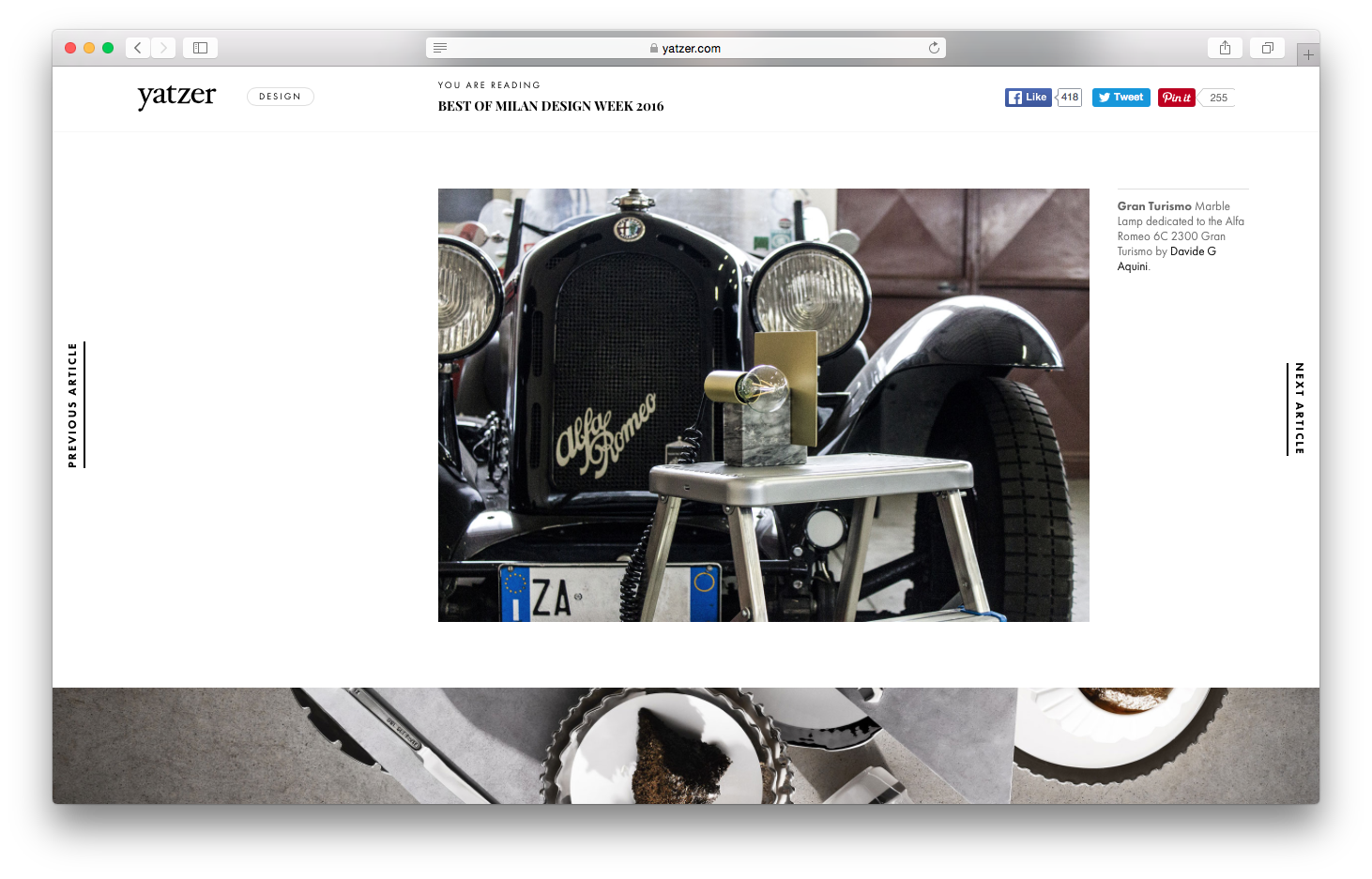
Task: Click the YOU ARE READING label
Action: pos(489,85)
